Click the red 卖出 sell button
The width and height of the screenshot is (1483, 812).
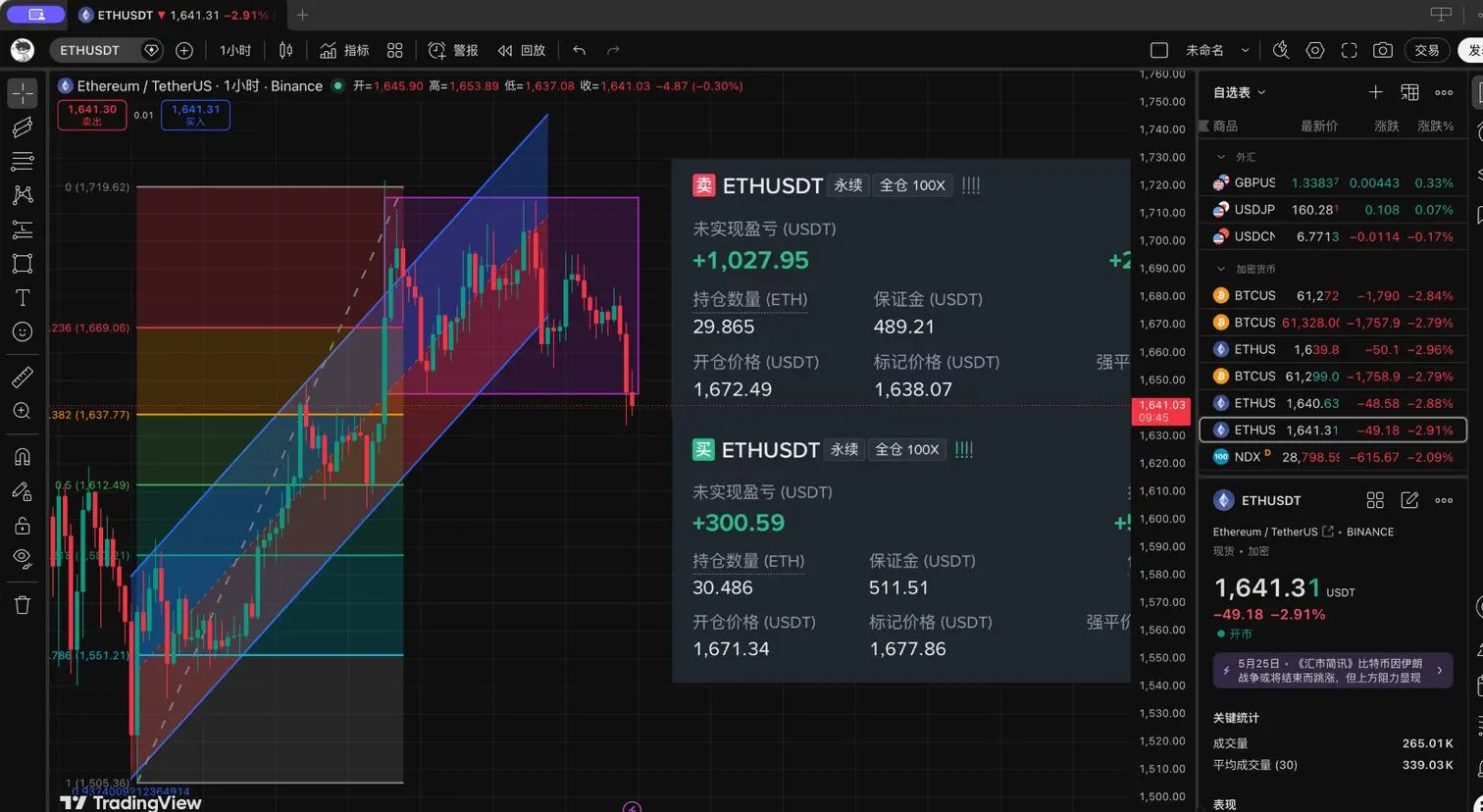pyautogui.click(x=92, y=115)
